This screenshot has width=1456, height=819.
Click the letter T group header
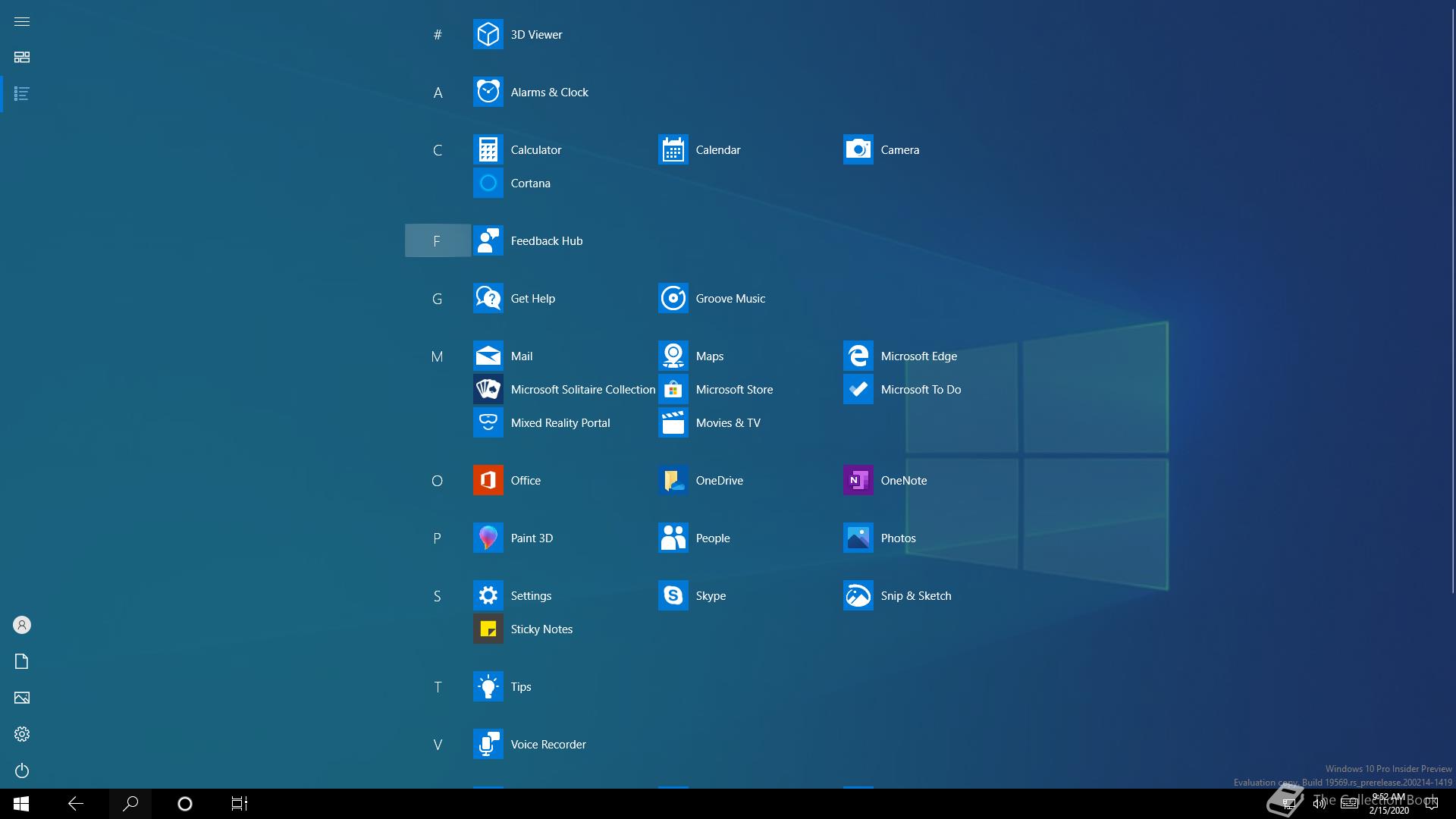[x=438, y=687]
